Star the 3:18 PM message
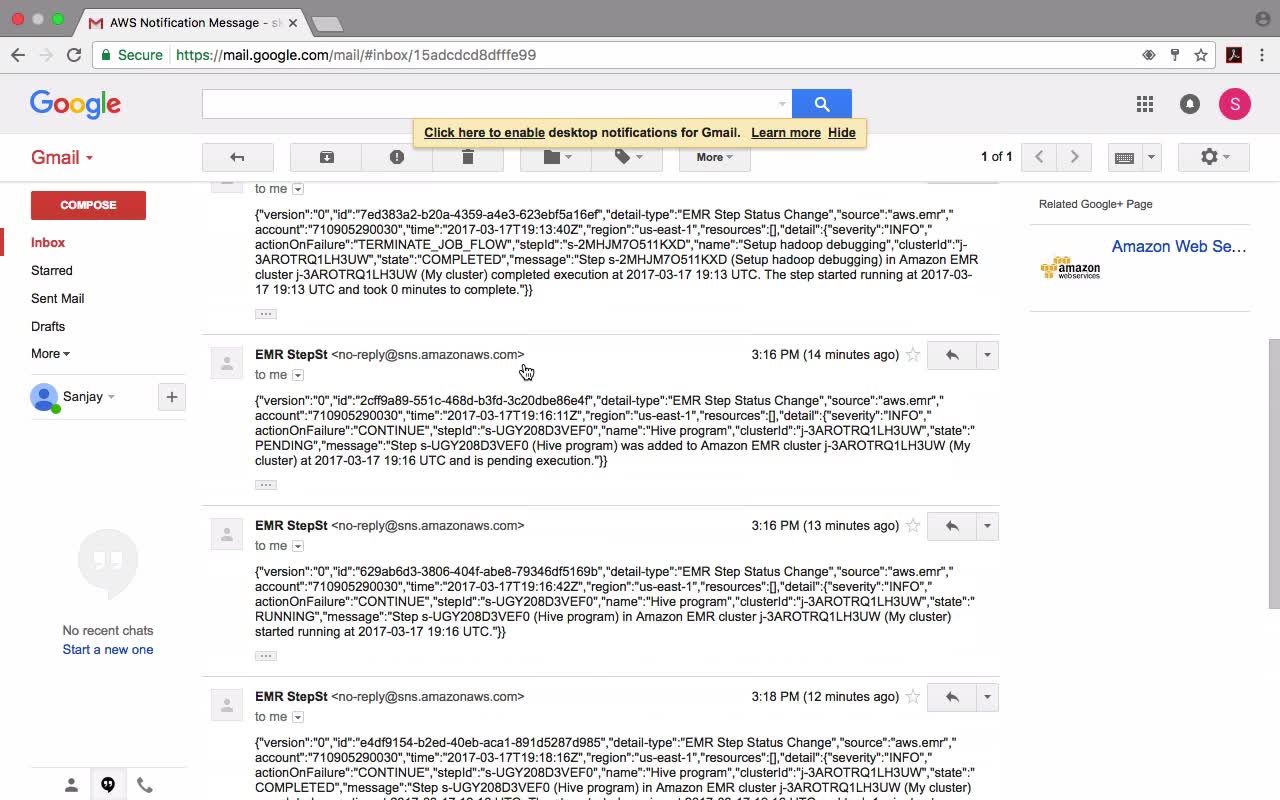1280x800 pixels. (912, 697)
